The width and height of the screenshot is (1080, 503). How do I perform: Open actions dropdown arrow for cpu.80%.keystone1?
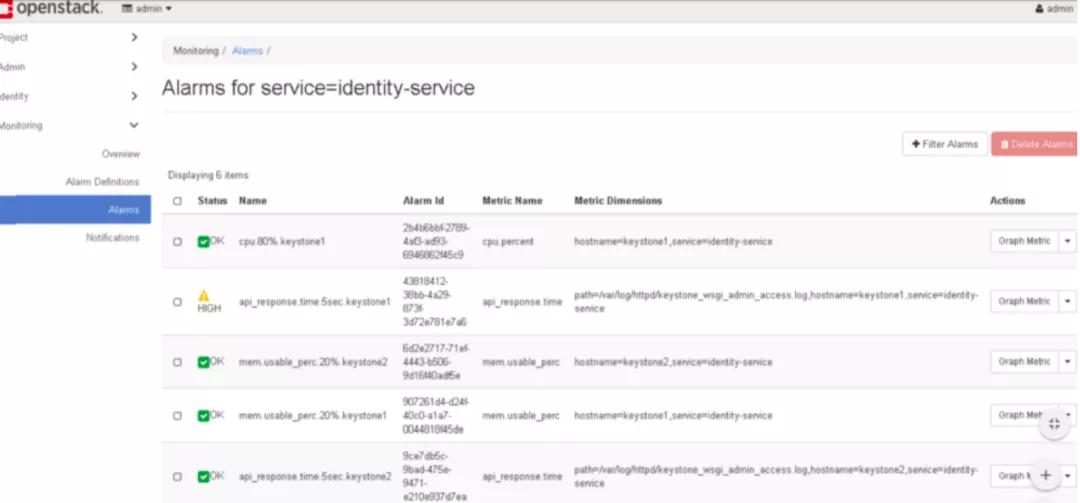click(x=1068, y=241)
